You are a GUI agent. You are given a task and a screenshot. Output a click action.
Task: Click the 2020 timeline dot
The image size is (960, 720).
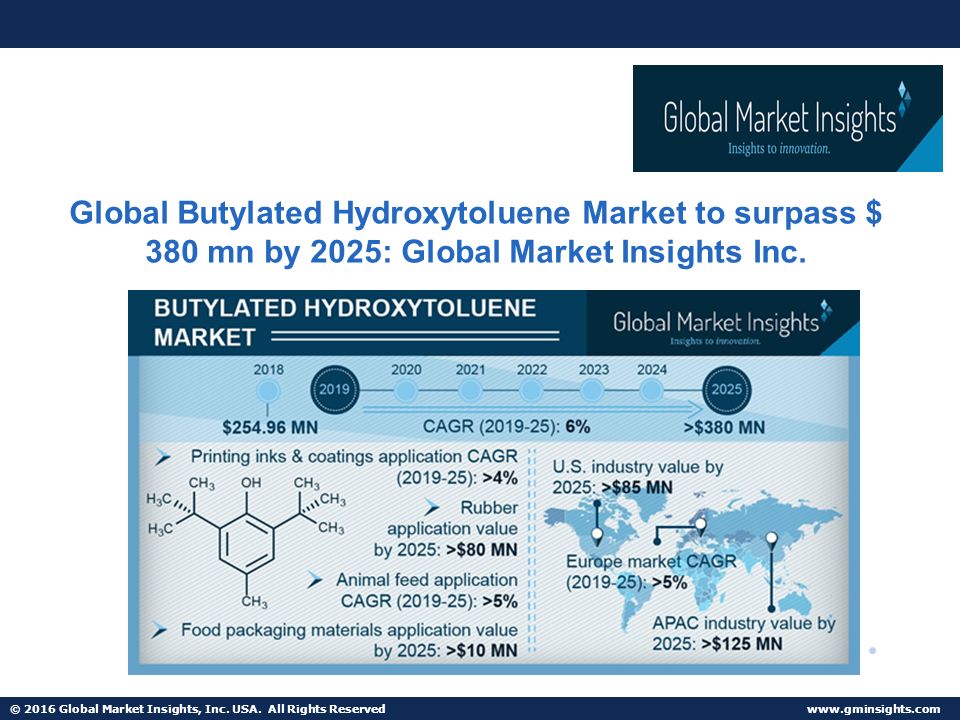[x=406, y=390]
